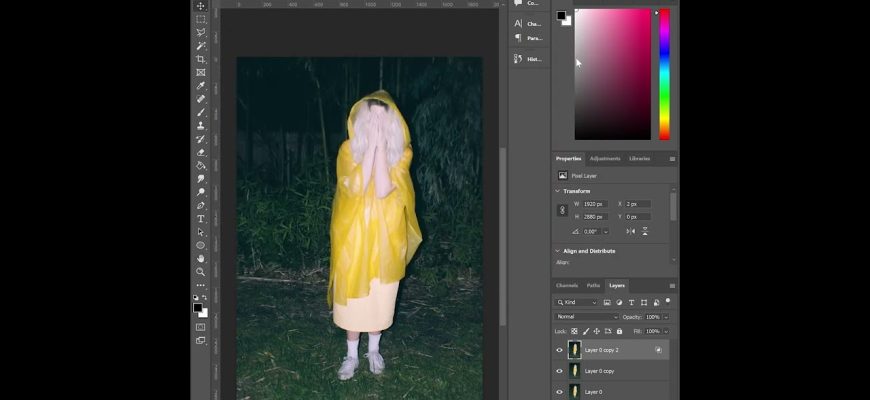Open the Paragraph panel icon
This screenshot has width=870, height=400.
pos(518,38)
